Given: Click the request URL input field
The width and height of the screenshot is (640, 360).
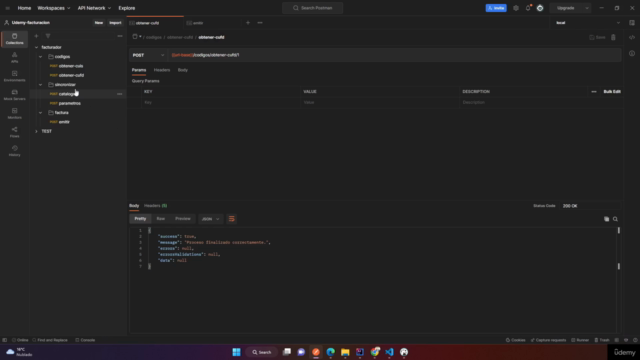Looking at the screenshot, I should point(395,55).
